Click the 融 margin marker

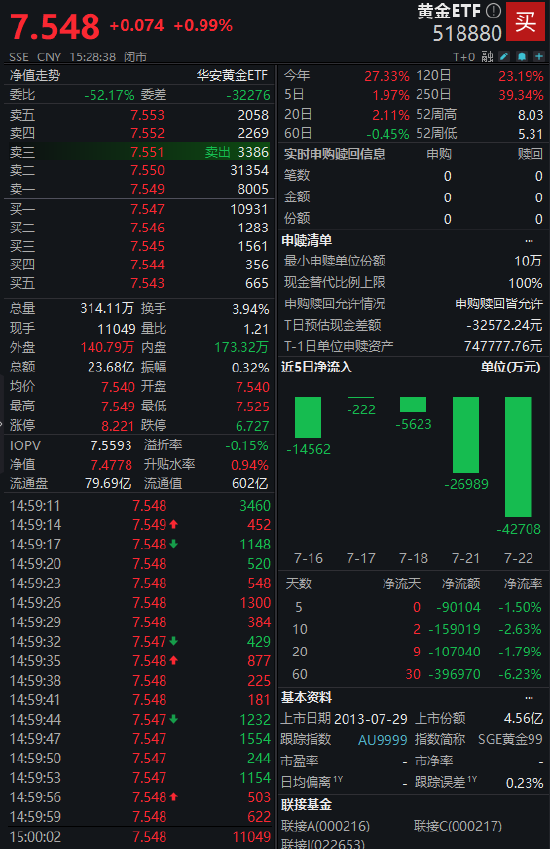pyautogui.click(x=487, y=56)
